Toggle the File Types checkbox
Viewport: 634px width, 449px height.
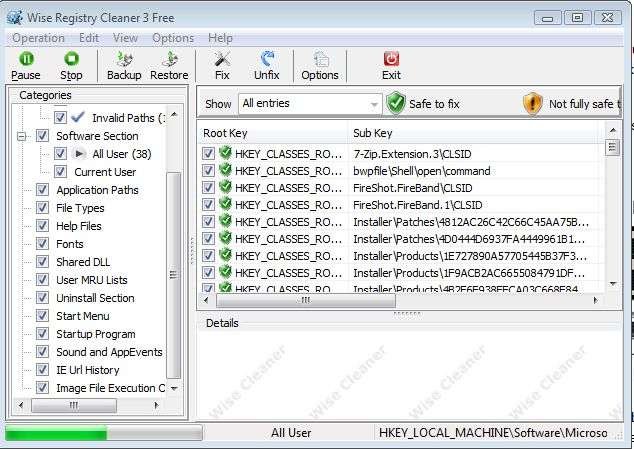pyautogui.click(x=42, y=208)
